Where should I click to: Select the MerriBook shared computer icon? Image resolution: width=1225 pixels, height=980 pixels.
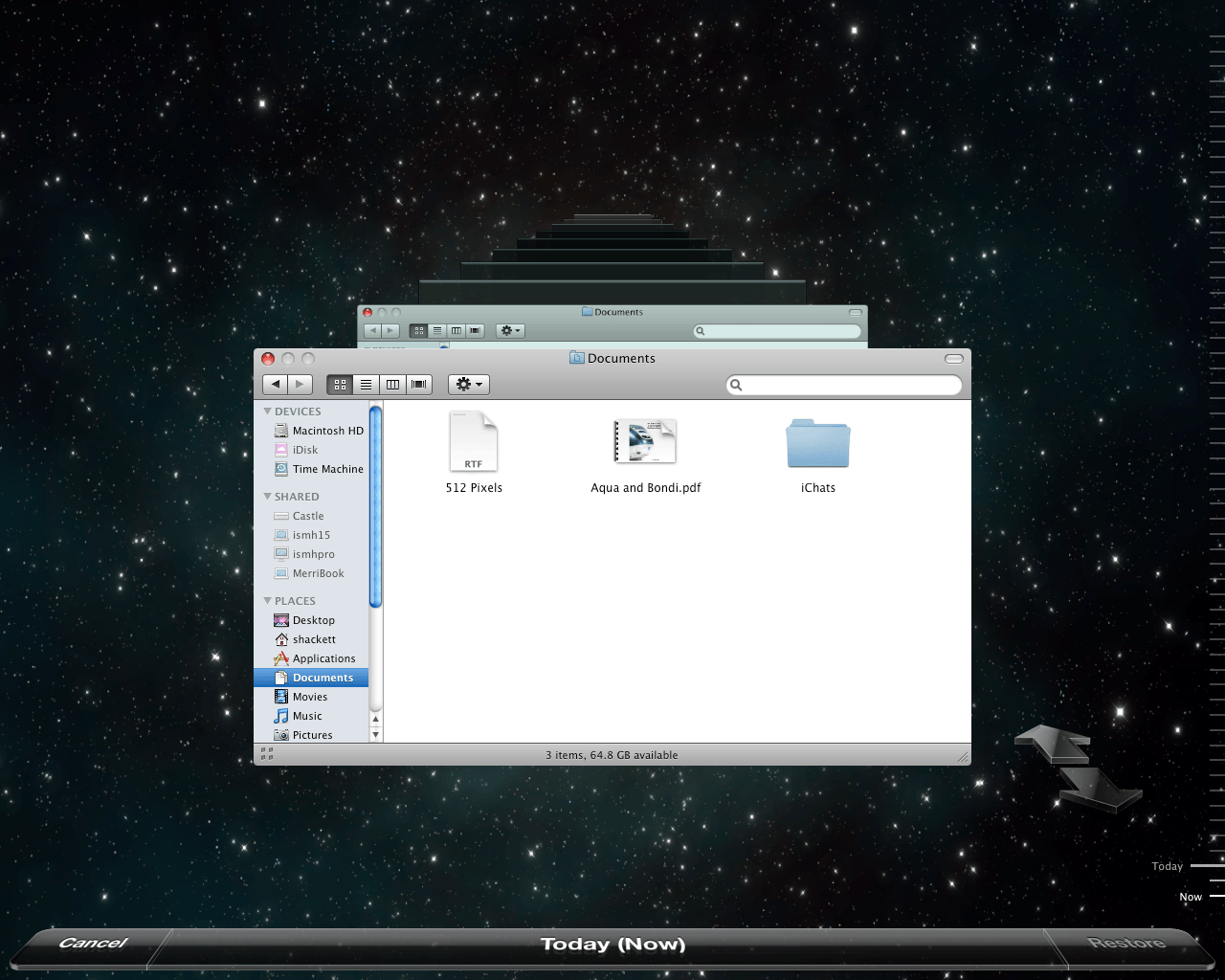click(281, 573)
